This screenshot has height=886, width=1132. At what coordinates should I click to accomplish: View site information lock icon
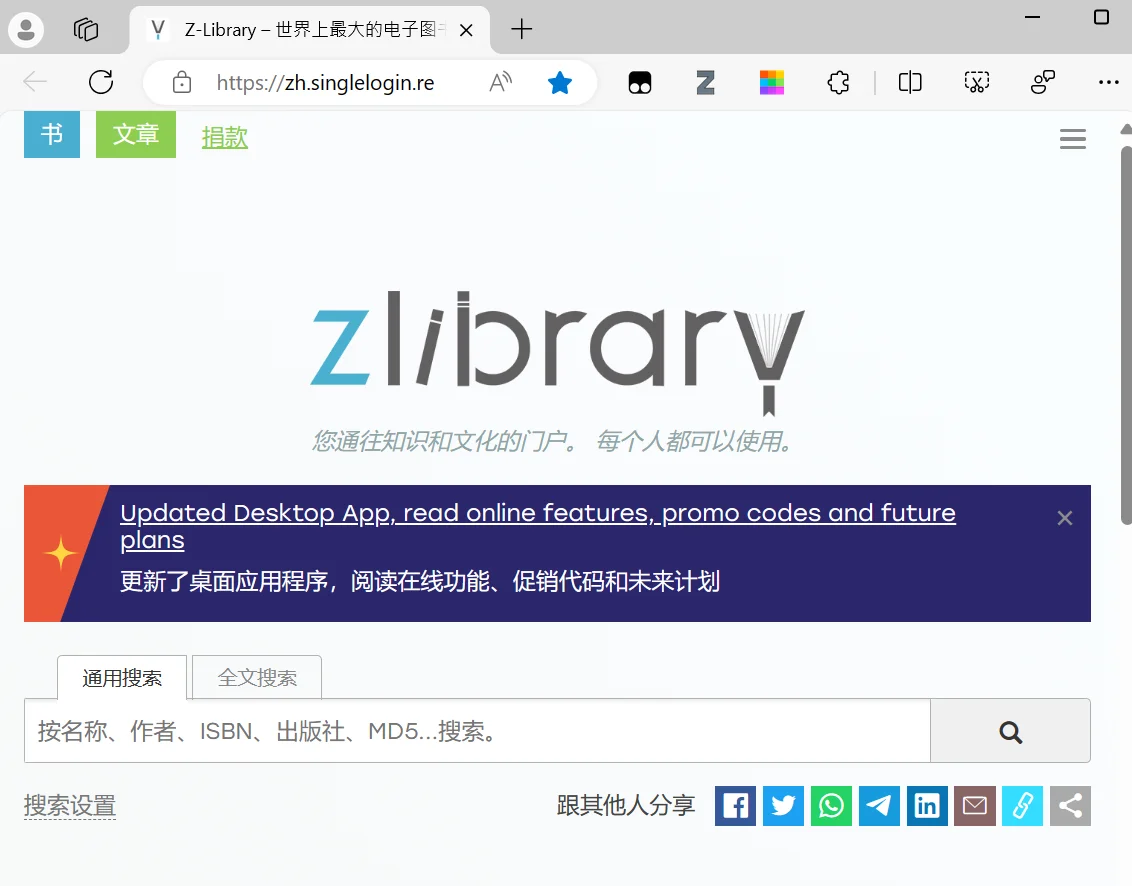[x=182, y=82]
